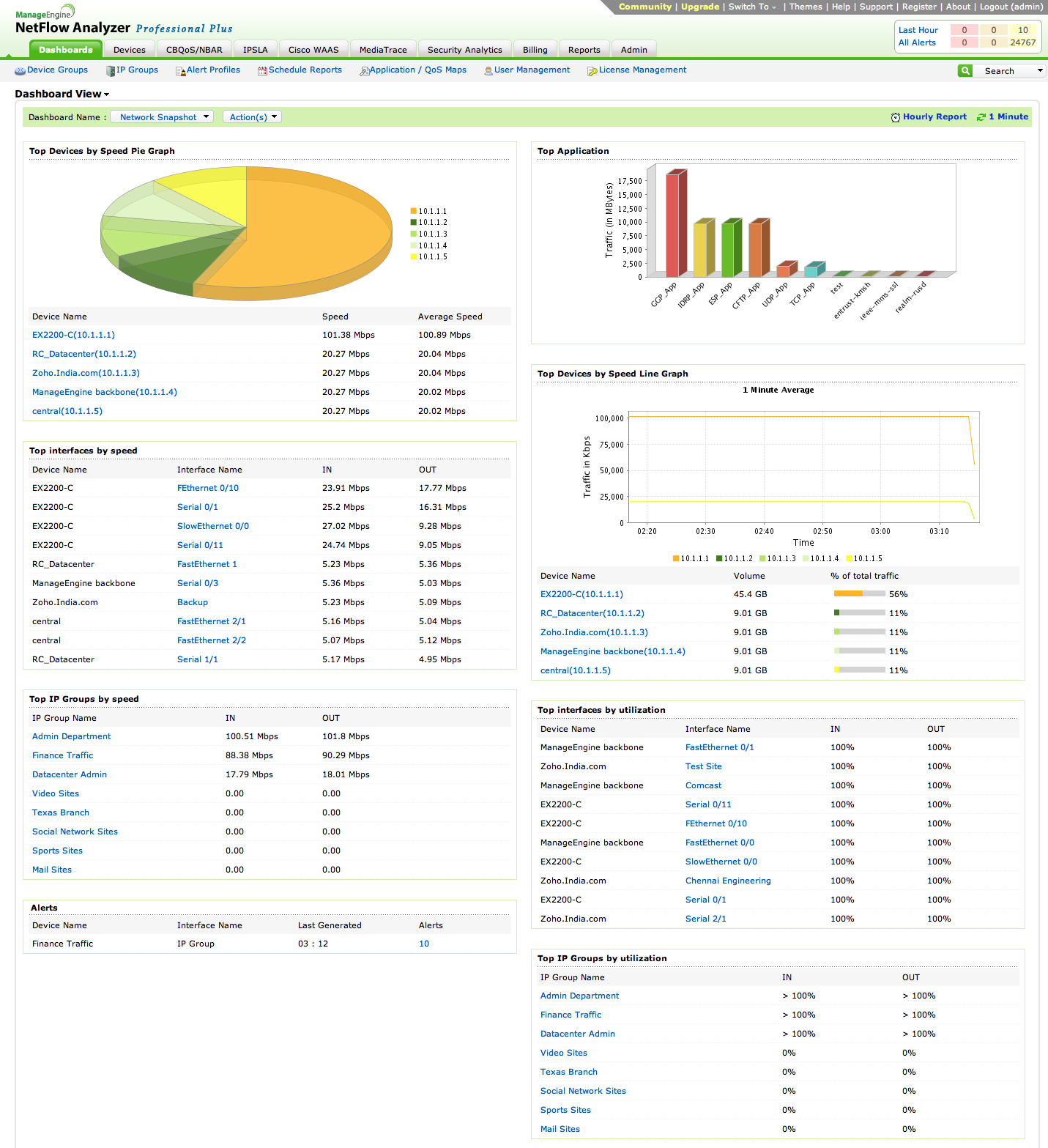Click the IP Groups icon

(111, 71)
